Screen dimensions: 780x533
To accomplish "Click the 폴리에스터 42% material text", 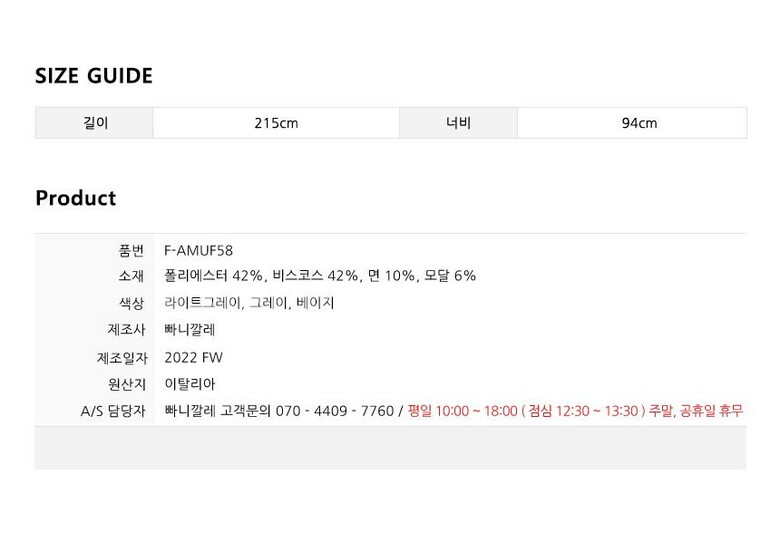I will 214,276.
